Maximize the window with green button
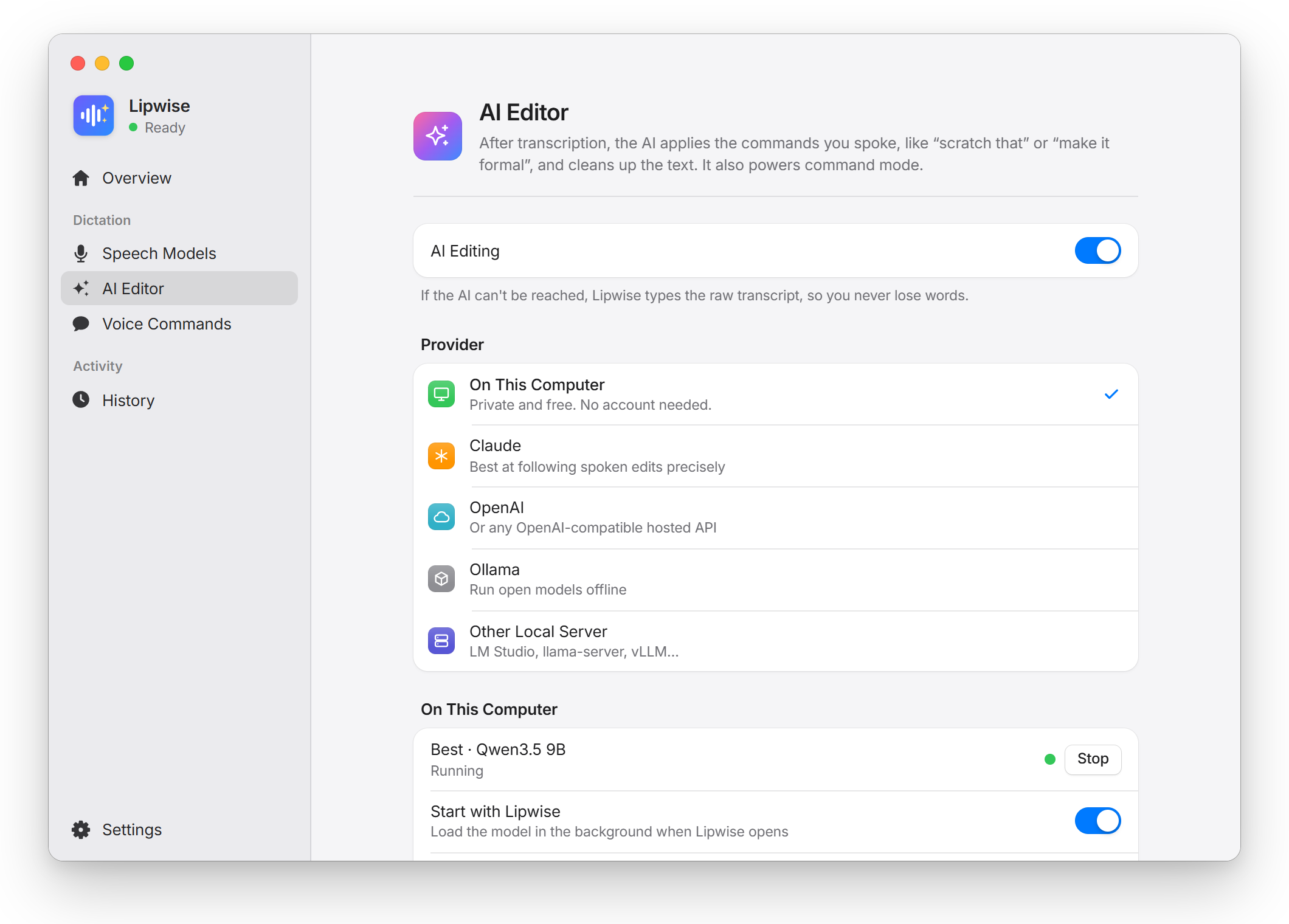The height and width of the screenshot is (924, 1289). (126, 63)
